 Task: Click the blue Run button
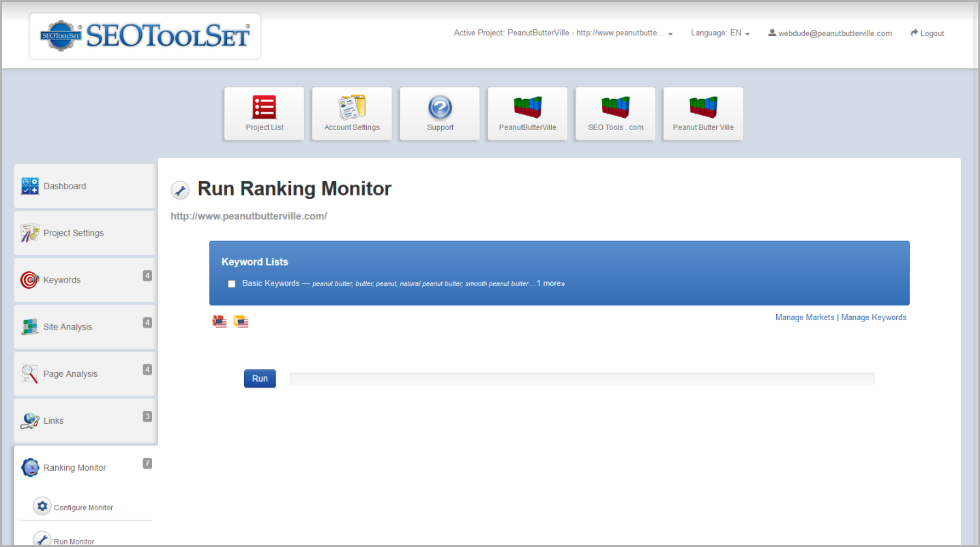[x=260, y=378]
